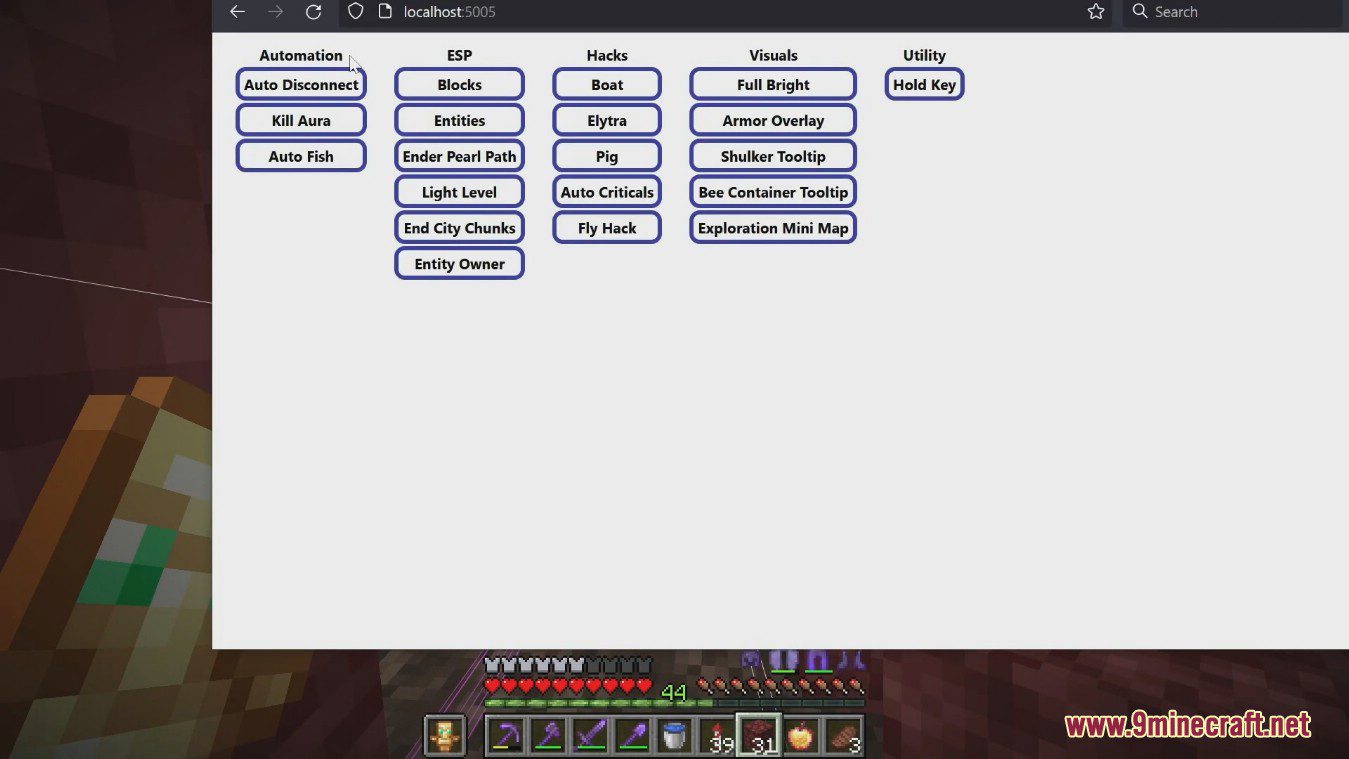This screenshot has height=759, width=1349.
Task: Click the Utility column heading
Action: point(924,56)
